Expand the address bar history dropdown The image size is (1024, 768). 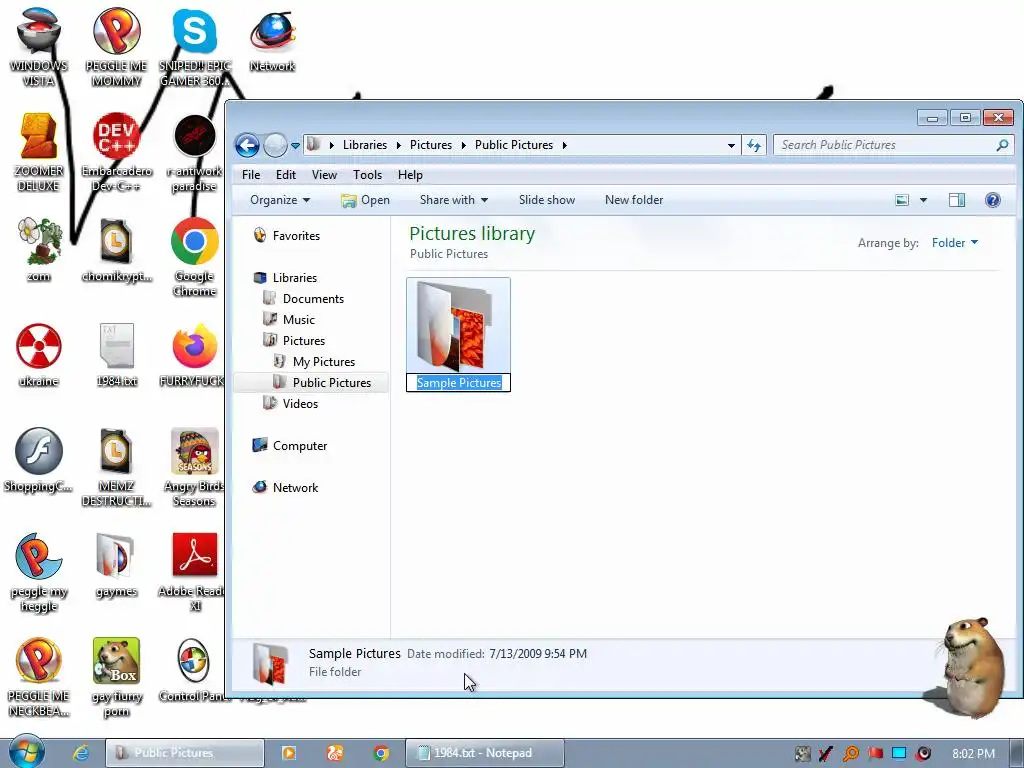coord(731,146)
